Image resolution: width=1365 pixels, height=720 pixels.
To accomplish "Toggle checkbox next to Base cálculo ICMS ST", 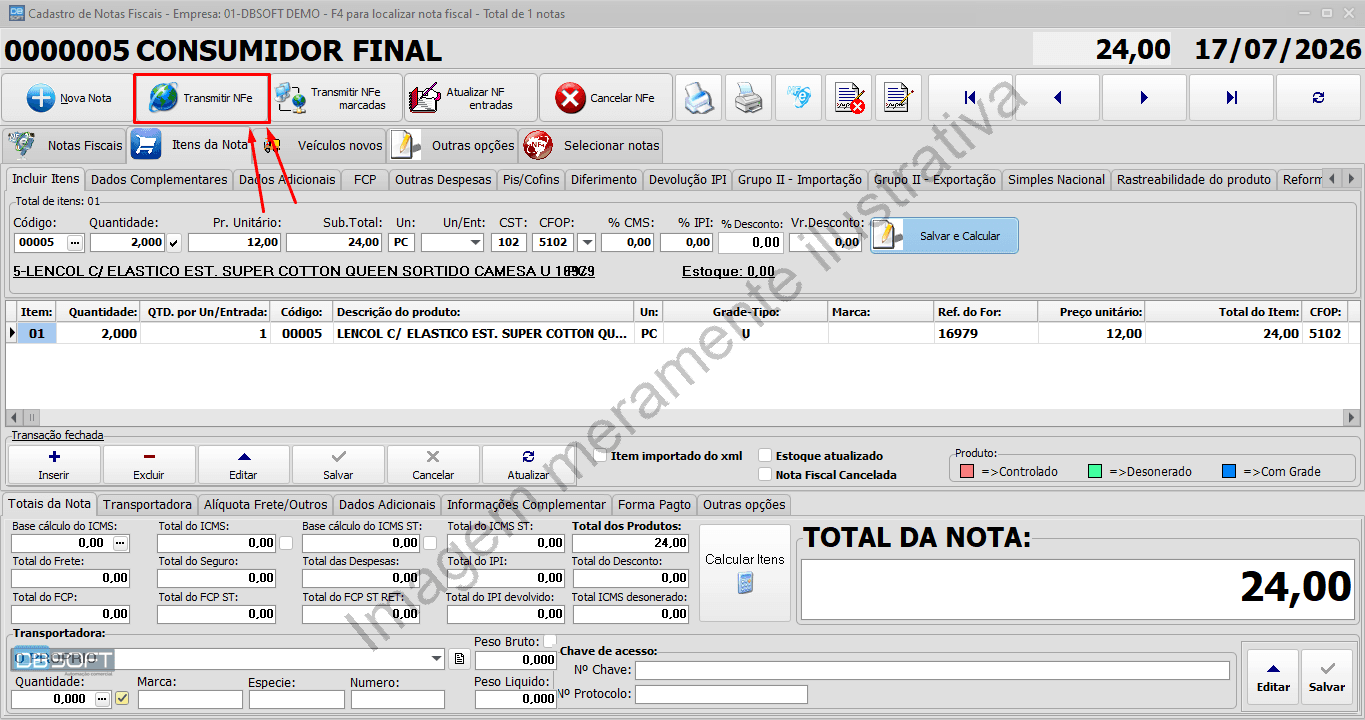I will (430, 543).
